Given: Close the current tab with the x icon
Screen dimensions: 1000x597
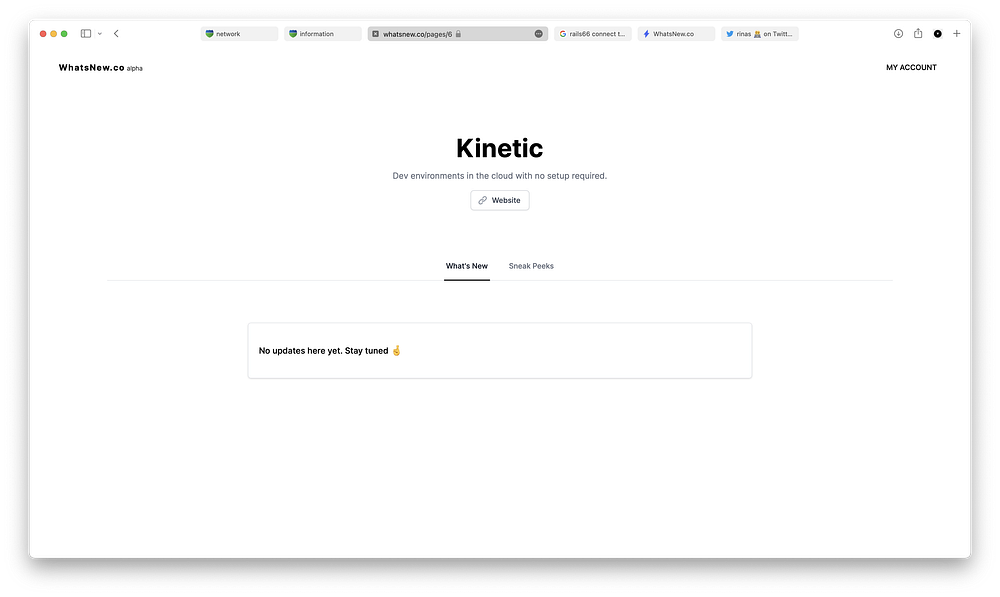Looking at the screenshot, I should tap(376, 34).
